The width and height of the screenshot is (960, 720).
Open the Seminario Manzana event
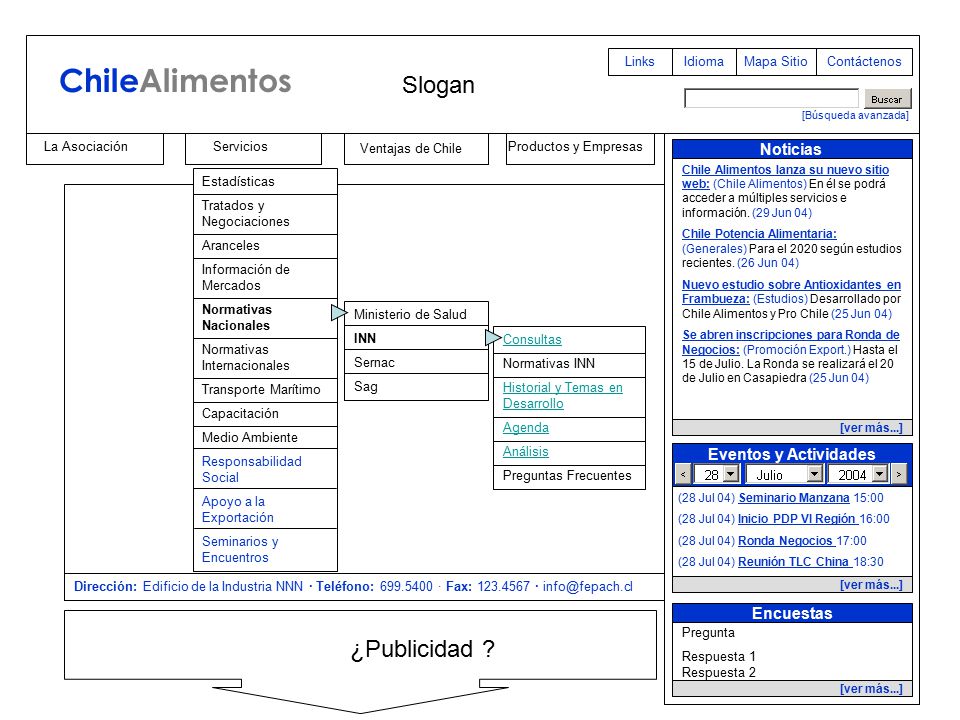pyautogui.click(x=793, y=498)
